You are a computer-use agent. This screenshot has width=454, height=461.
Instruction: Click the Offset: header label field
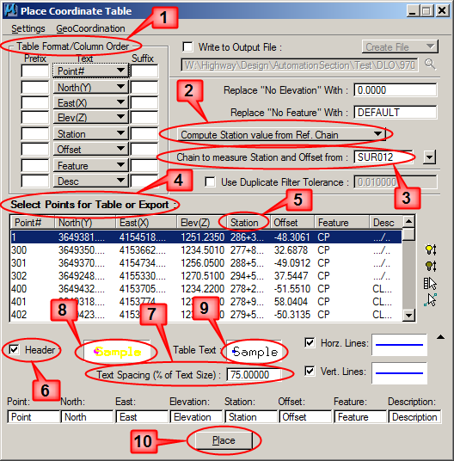[305, 417]
